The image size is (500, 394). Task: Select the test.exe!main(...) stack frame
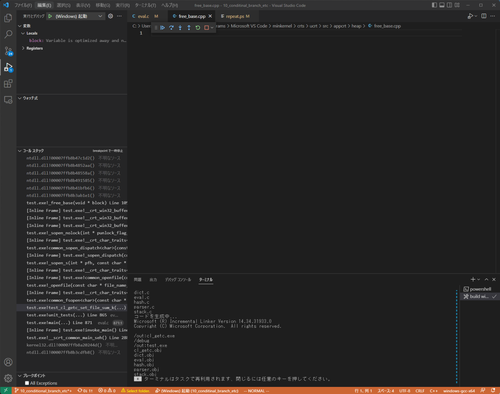tap(72, 322)
